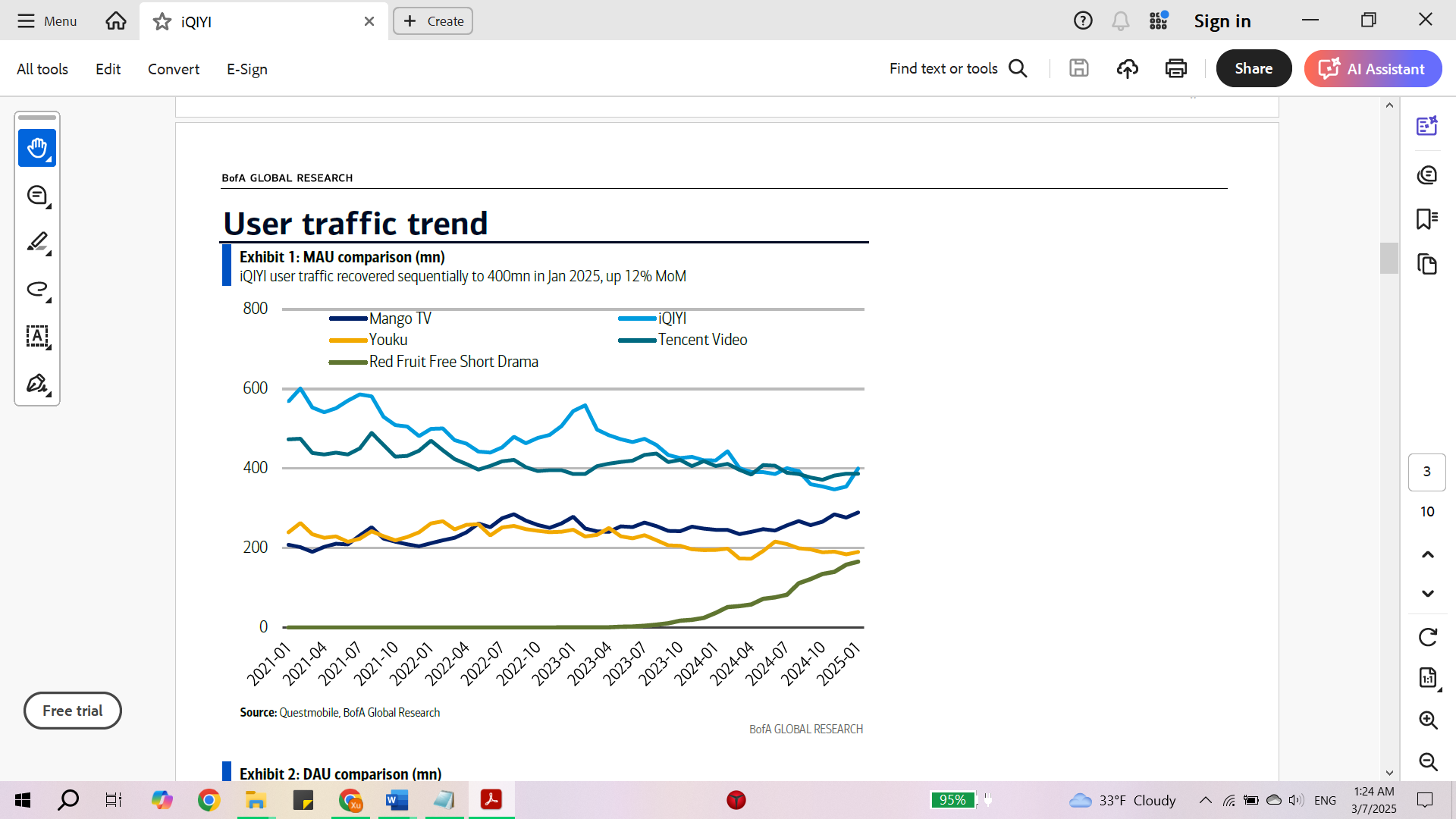Open the page thumbnails copy panel
Screen dimensions: 1456x819
click(1427, 264)
